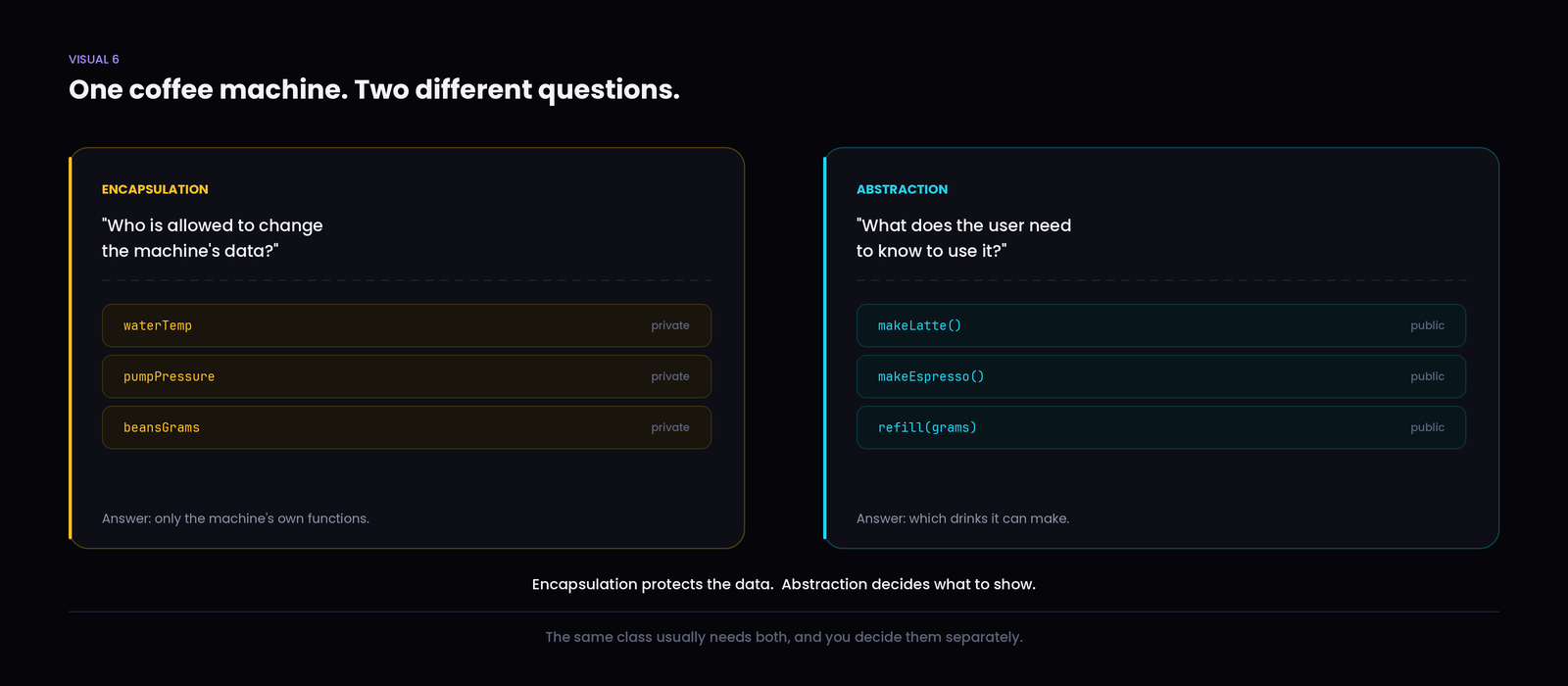Click the waterTemp field row
Screen dimensions: 1568x686
pyautogui.click(x=407, y=325)
